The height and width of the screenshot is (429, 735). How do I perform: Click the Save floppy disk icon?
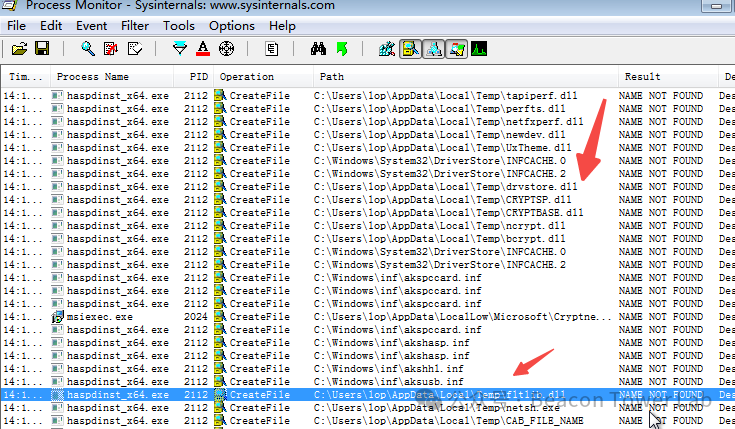(x=42, y=49)
